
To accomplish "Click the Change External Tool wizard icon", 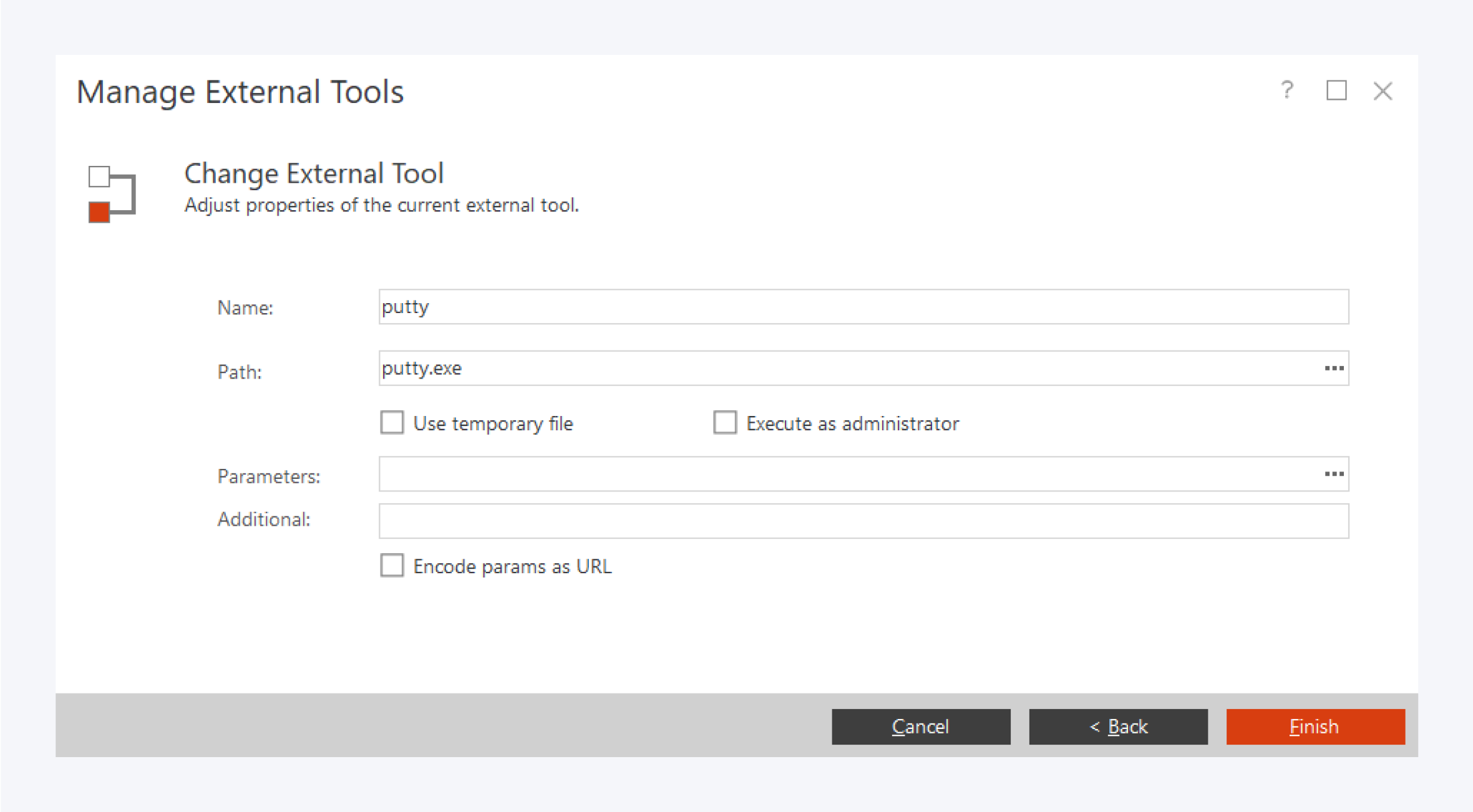I will (x=112, y=193).
